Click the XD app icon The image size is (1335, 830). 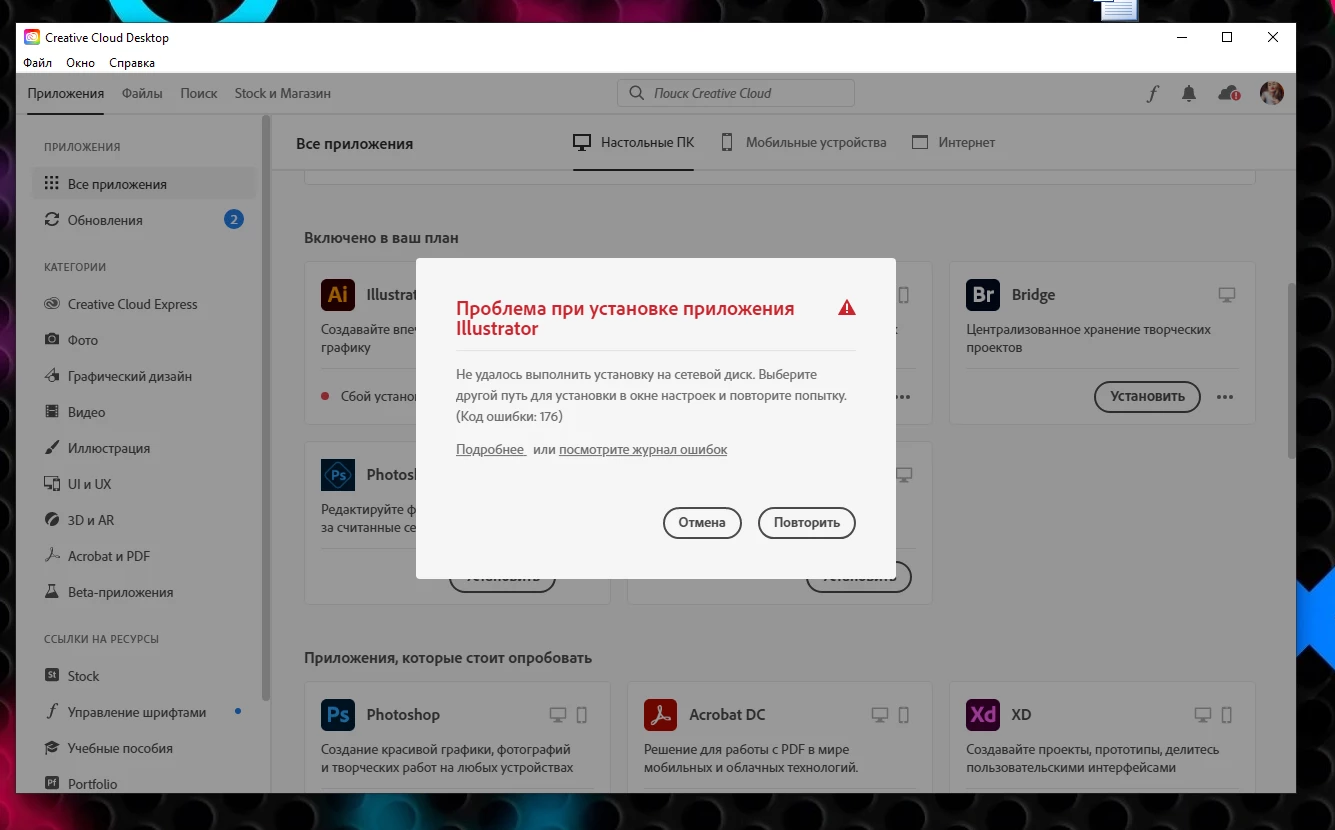(983, 715)
